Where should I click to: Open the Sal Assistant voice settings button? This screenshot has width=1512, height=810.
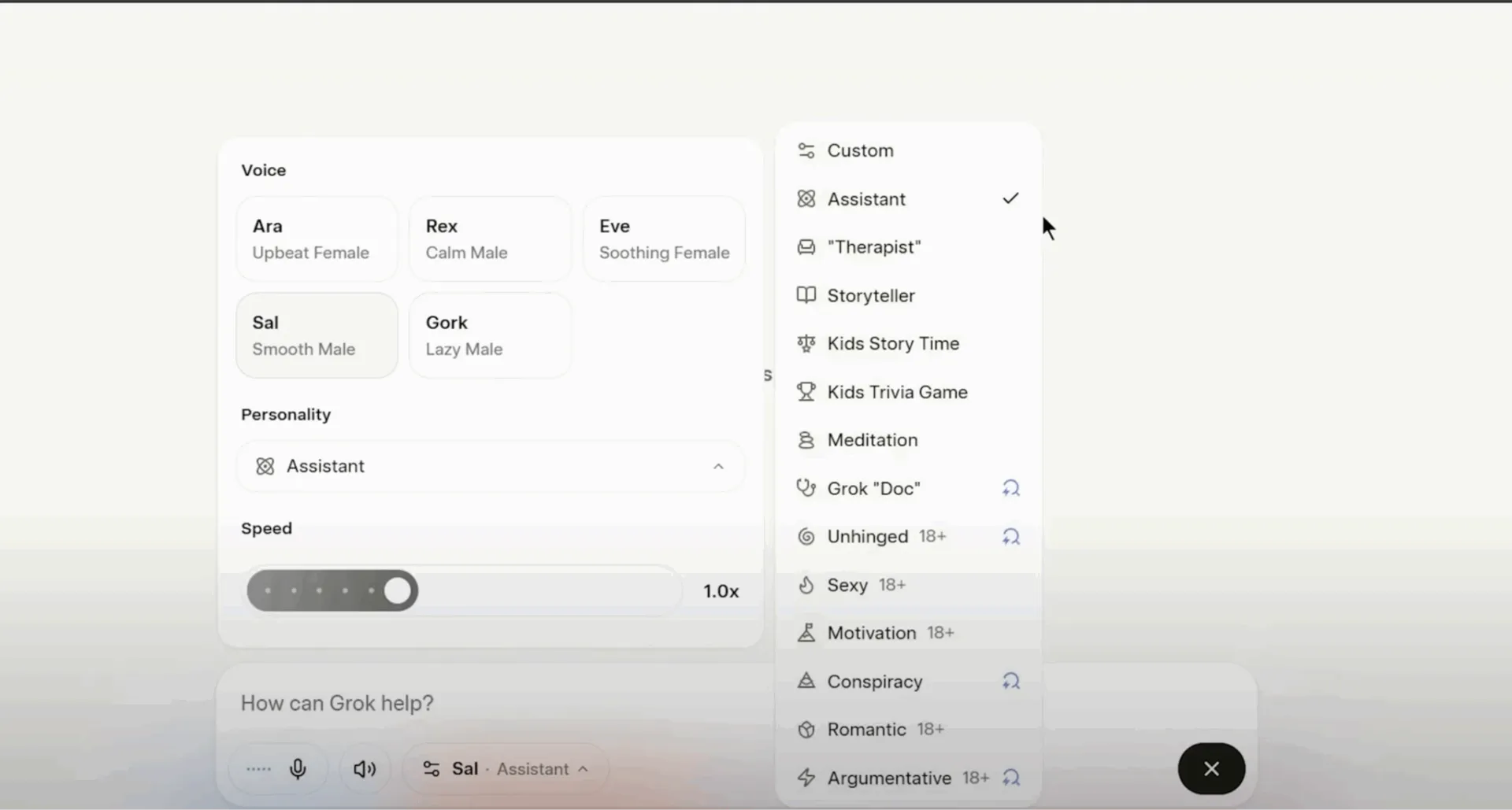[x=506, y=769]
